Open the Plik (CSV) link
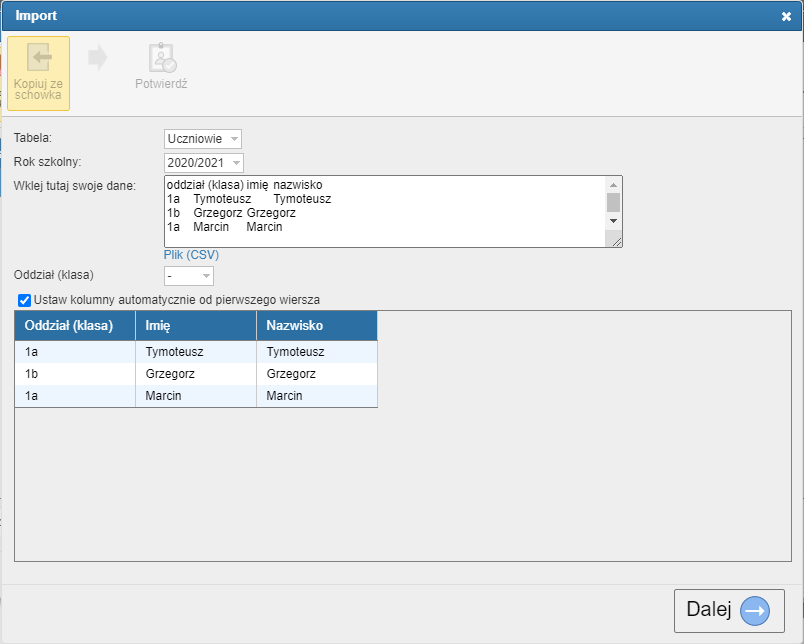The image size is (804, 644). pos(191,255)
